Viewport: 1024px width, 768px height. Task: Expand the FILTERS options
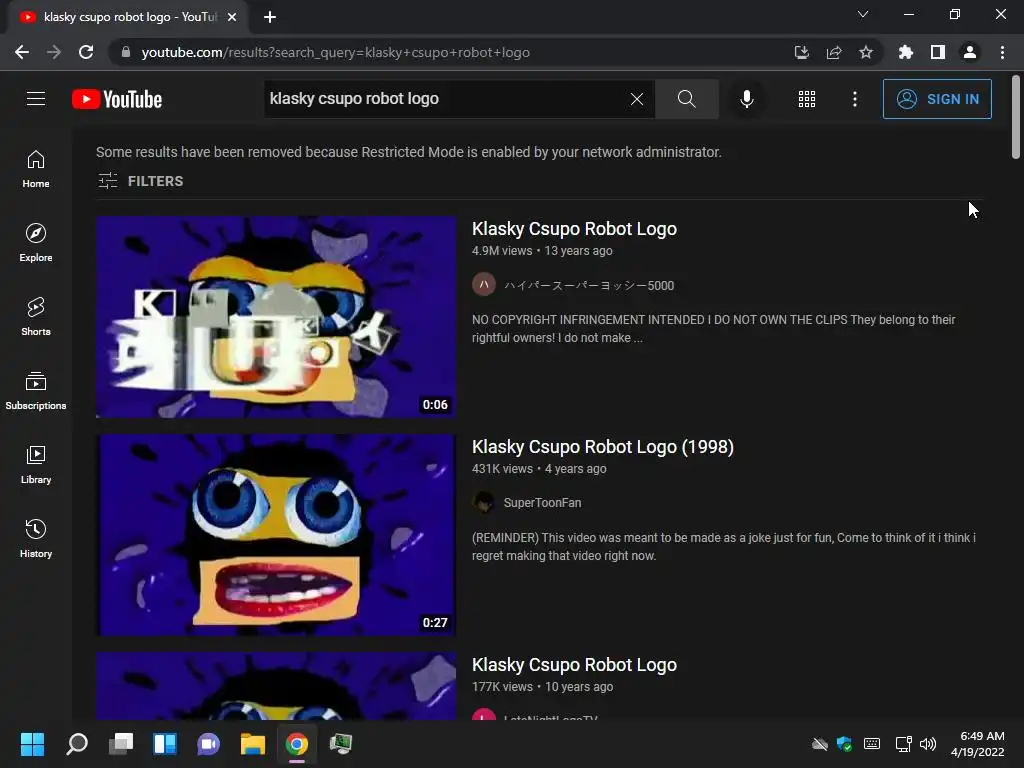(x=140, y=181)
